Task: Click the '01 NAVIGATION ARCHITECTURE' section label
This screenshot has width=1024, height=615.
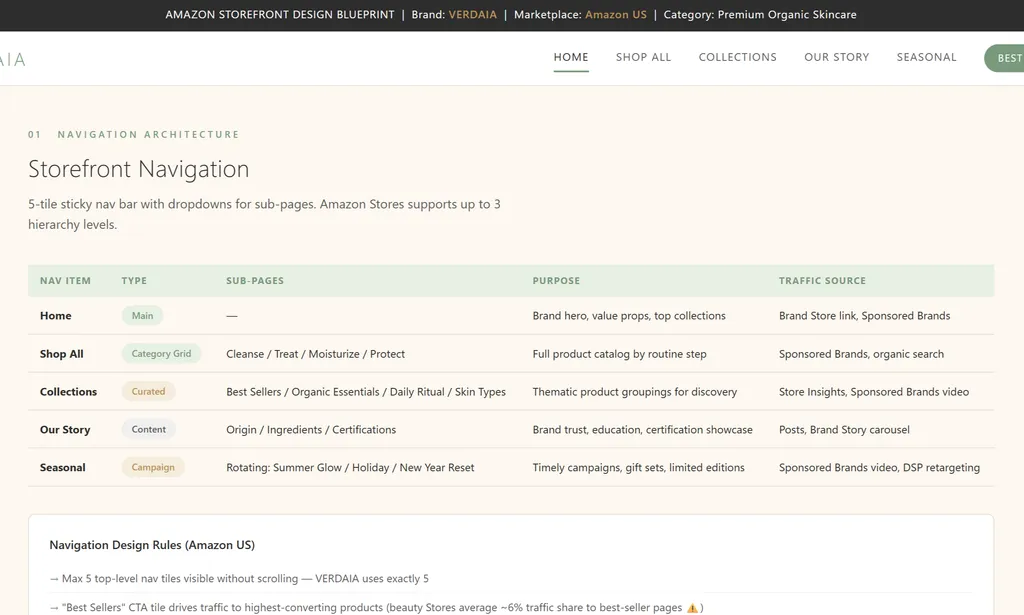Action: pyautogui.click(x=133, y=134)
